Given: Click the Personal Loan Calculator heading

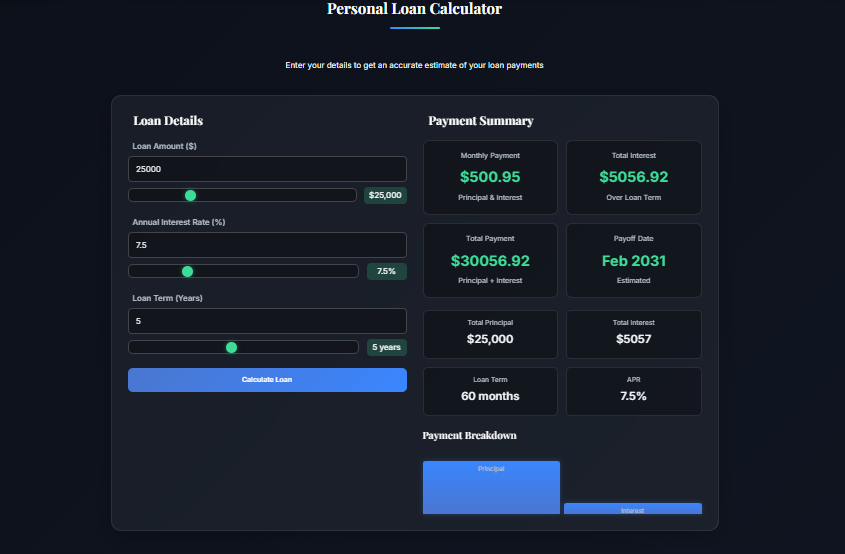Looking at the screenshot, I should pyautogui.click(x=414, y=9).
